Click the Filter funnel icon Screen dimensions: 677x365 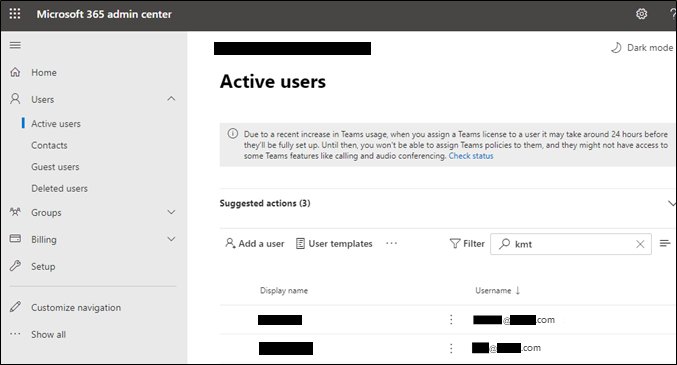pos(455,244)
